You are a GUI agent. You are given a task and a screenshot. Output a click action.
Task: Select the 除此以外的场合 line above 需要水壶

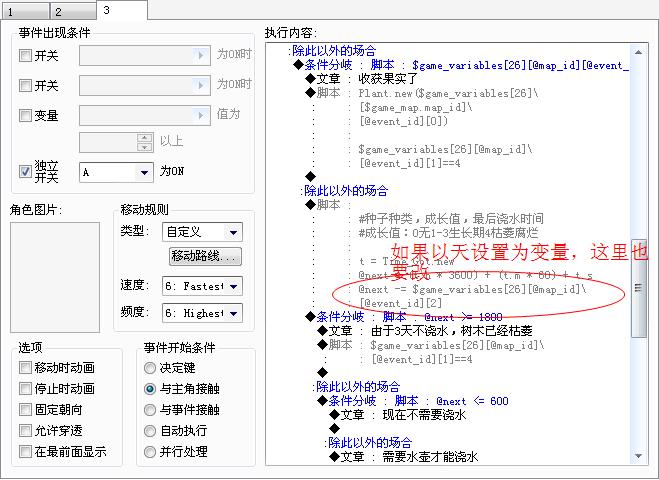pyautogui.click(x=368, y=442)
